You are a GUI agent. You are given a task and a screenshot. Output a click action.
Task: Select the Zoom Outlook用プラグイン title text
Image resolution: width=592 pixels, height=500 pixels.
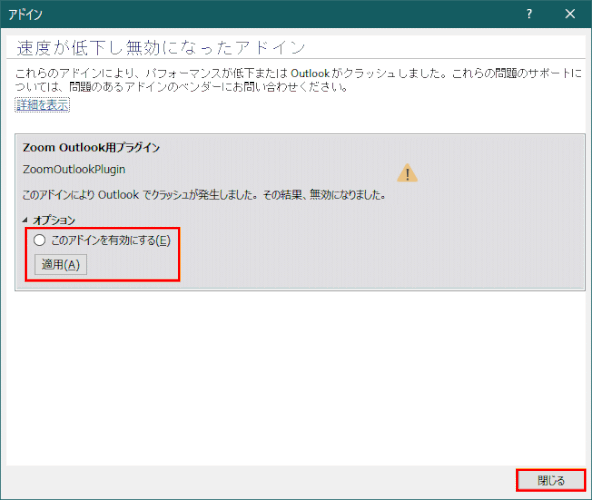[x=91, y=147]
